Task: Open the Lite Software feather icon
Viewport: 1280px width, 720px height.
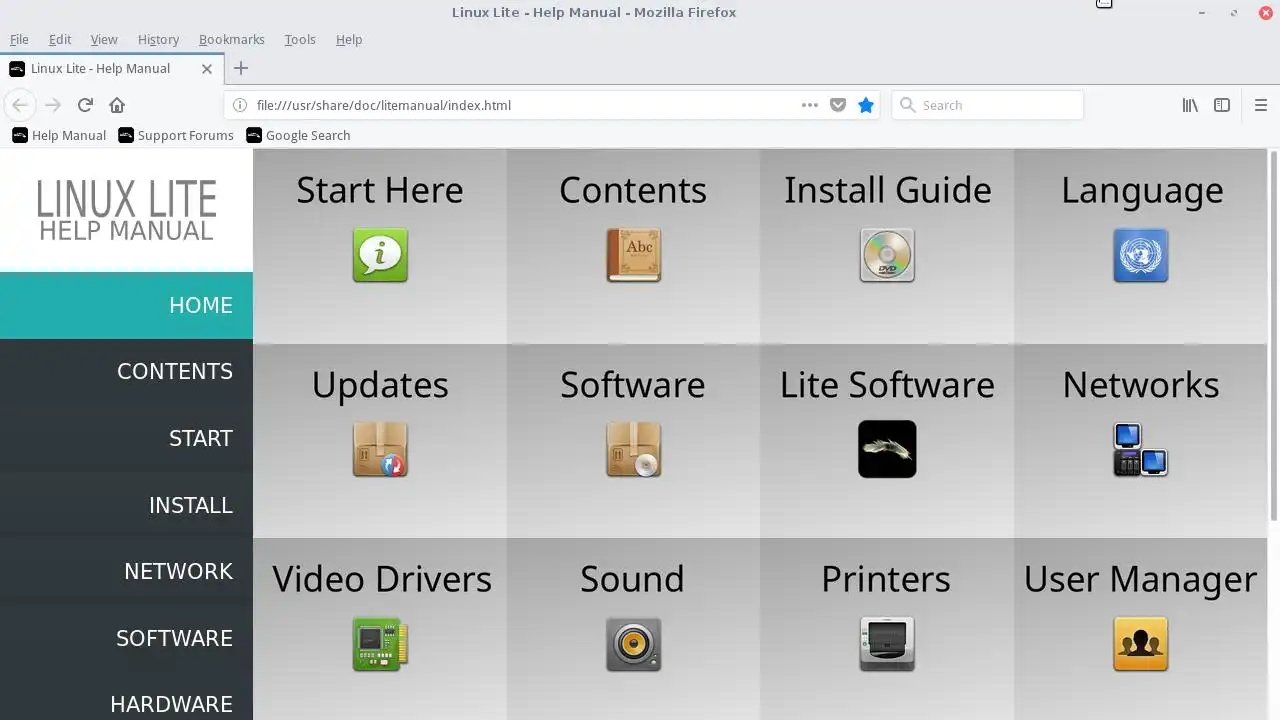Action: 887,449
